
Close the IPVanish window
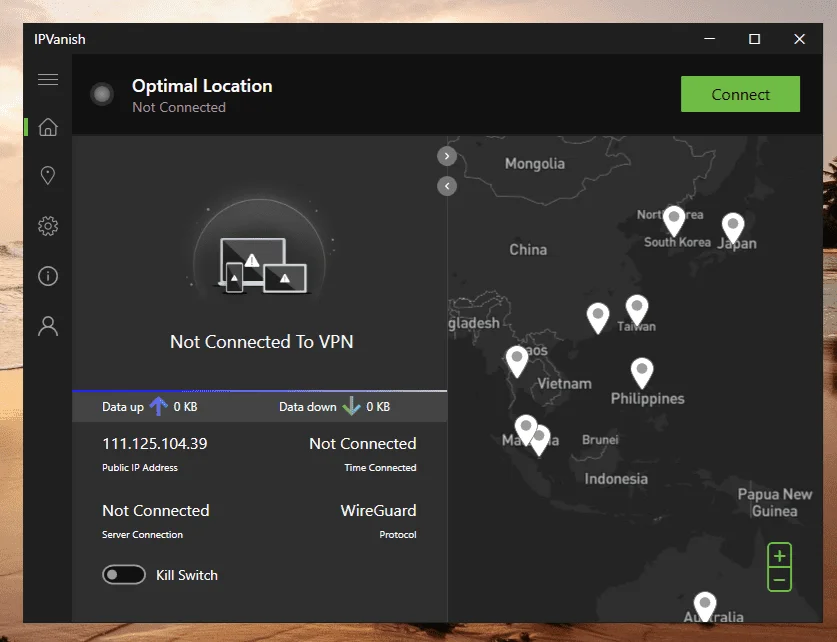click(799, 39)
